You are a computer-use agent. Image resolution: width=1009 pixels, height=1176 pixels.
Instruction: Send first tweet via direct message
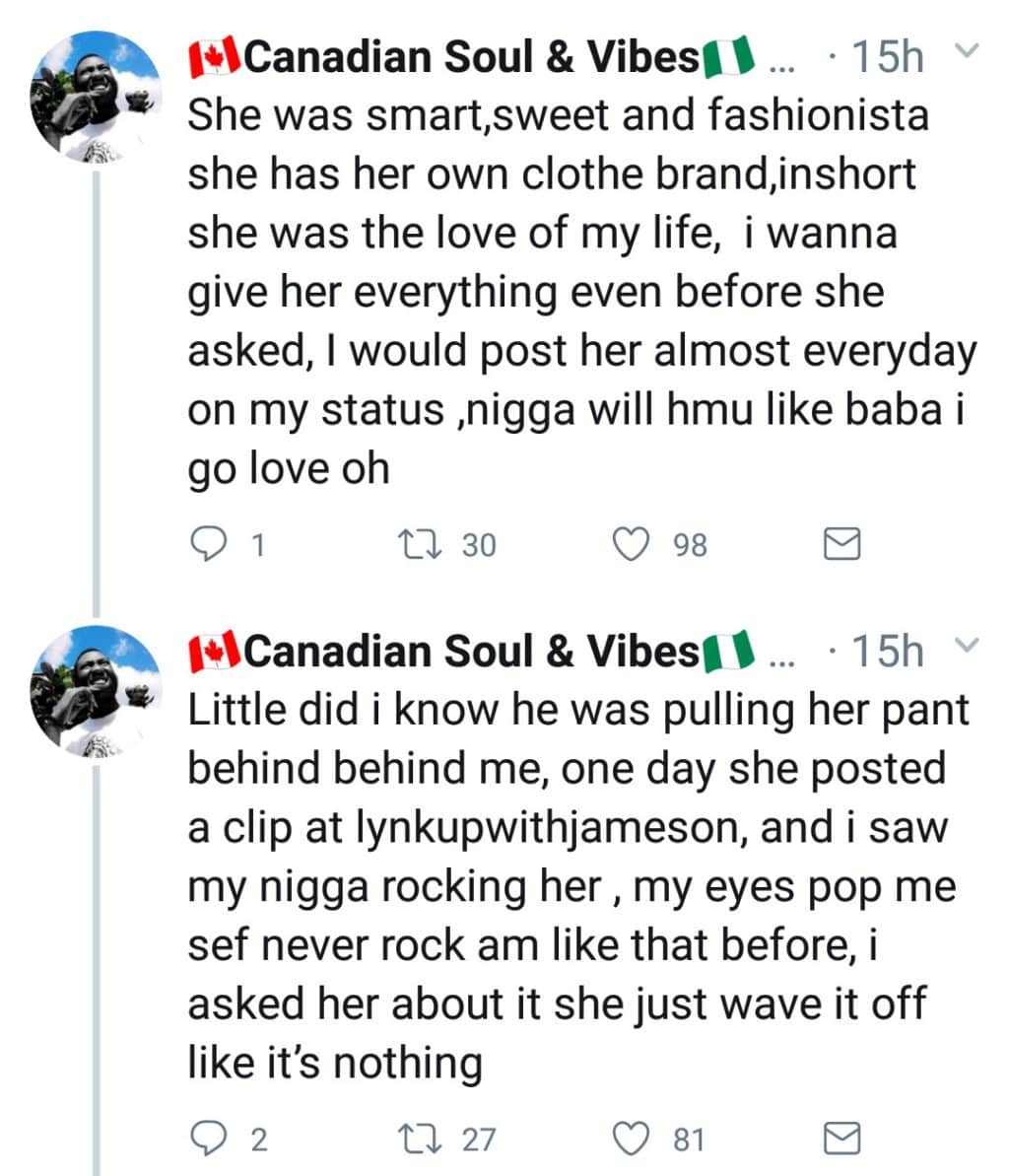tap(841, 544)
